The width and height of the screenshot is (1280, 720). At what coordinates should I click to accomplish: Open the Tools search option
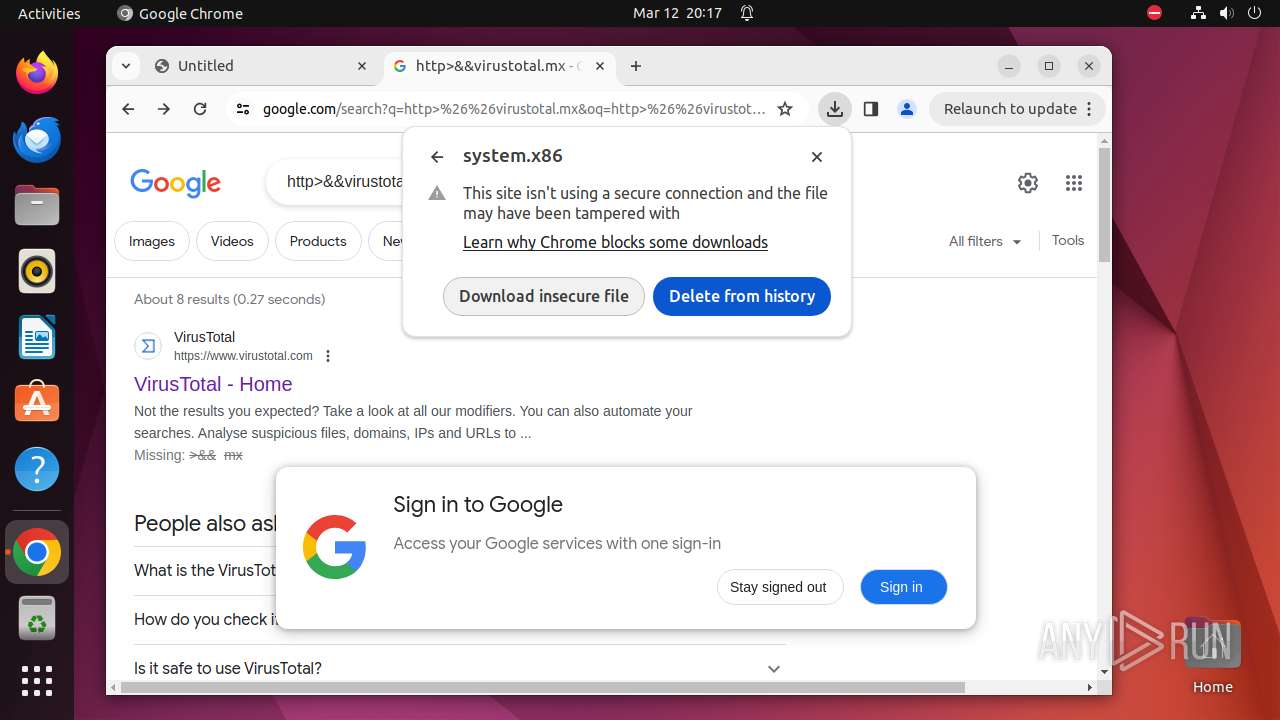point(1068,240)
